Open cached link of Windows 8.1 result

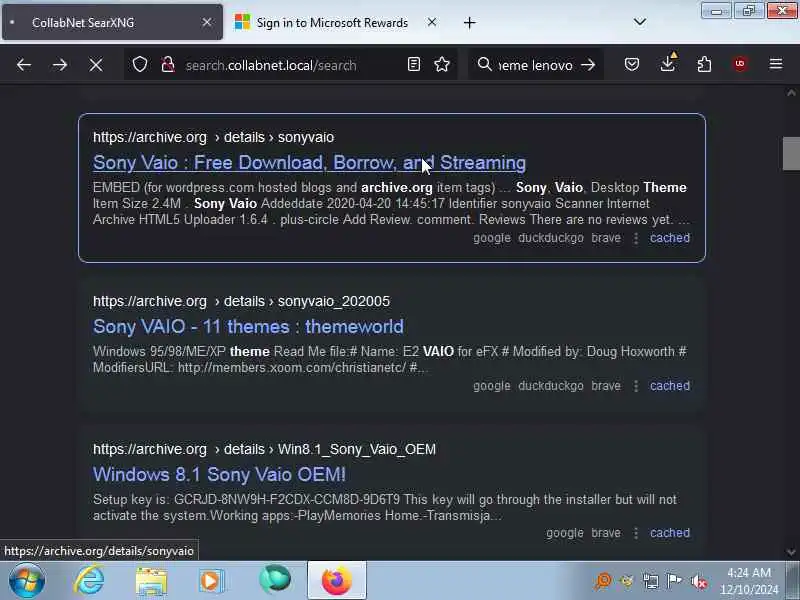coord(669,533)
